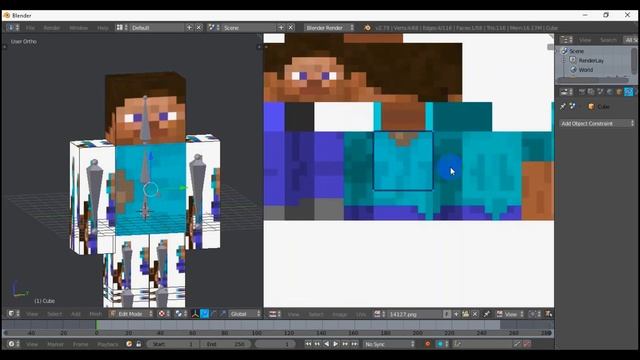Open the Blender Render engine dropdown
The width and height of the screenshot is (640, 360).
click(x=330, y=28)
